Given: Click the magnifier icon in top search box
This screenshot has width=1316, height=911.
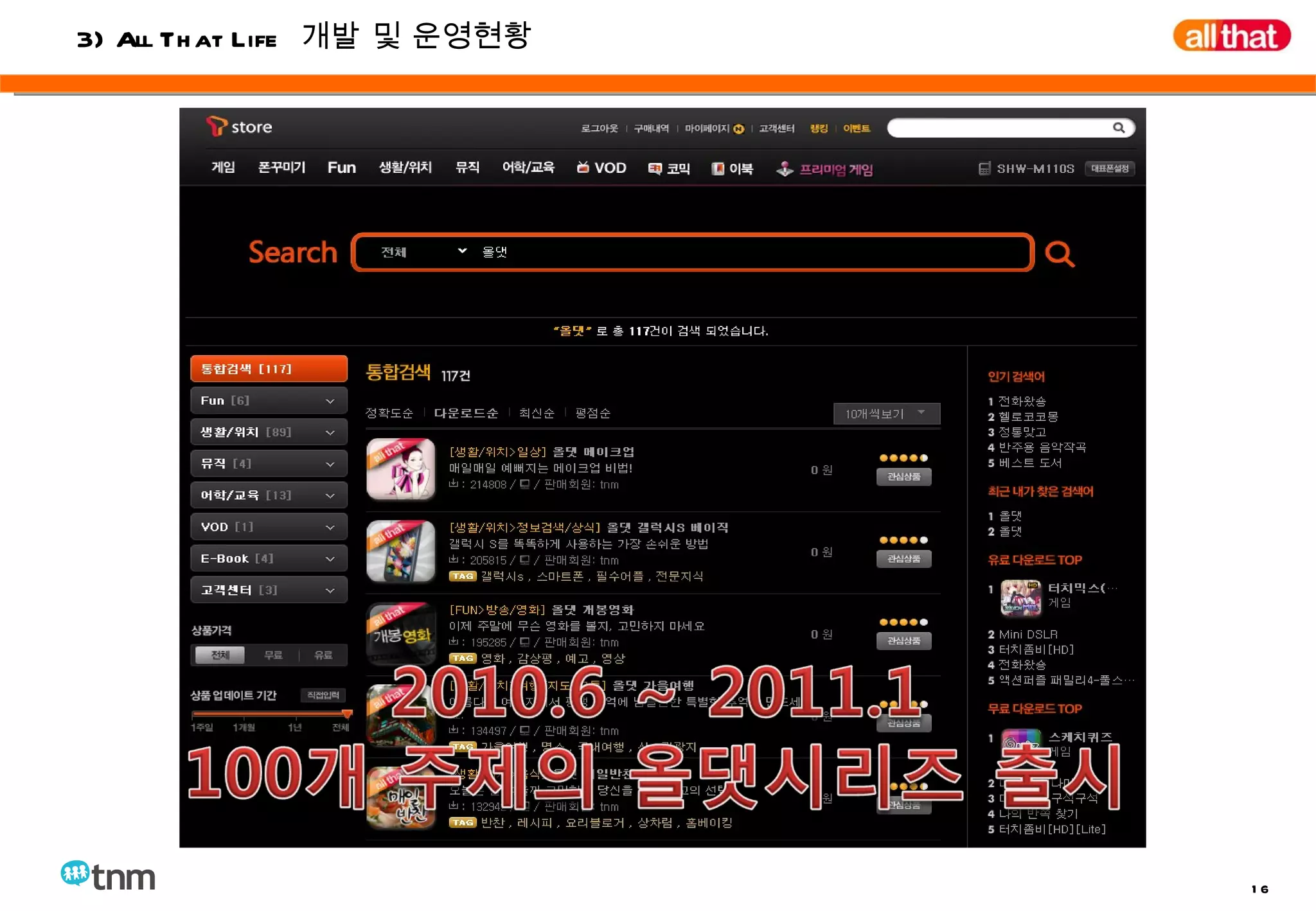Looking at the screenshot, I should click(x=1119, y=128).
